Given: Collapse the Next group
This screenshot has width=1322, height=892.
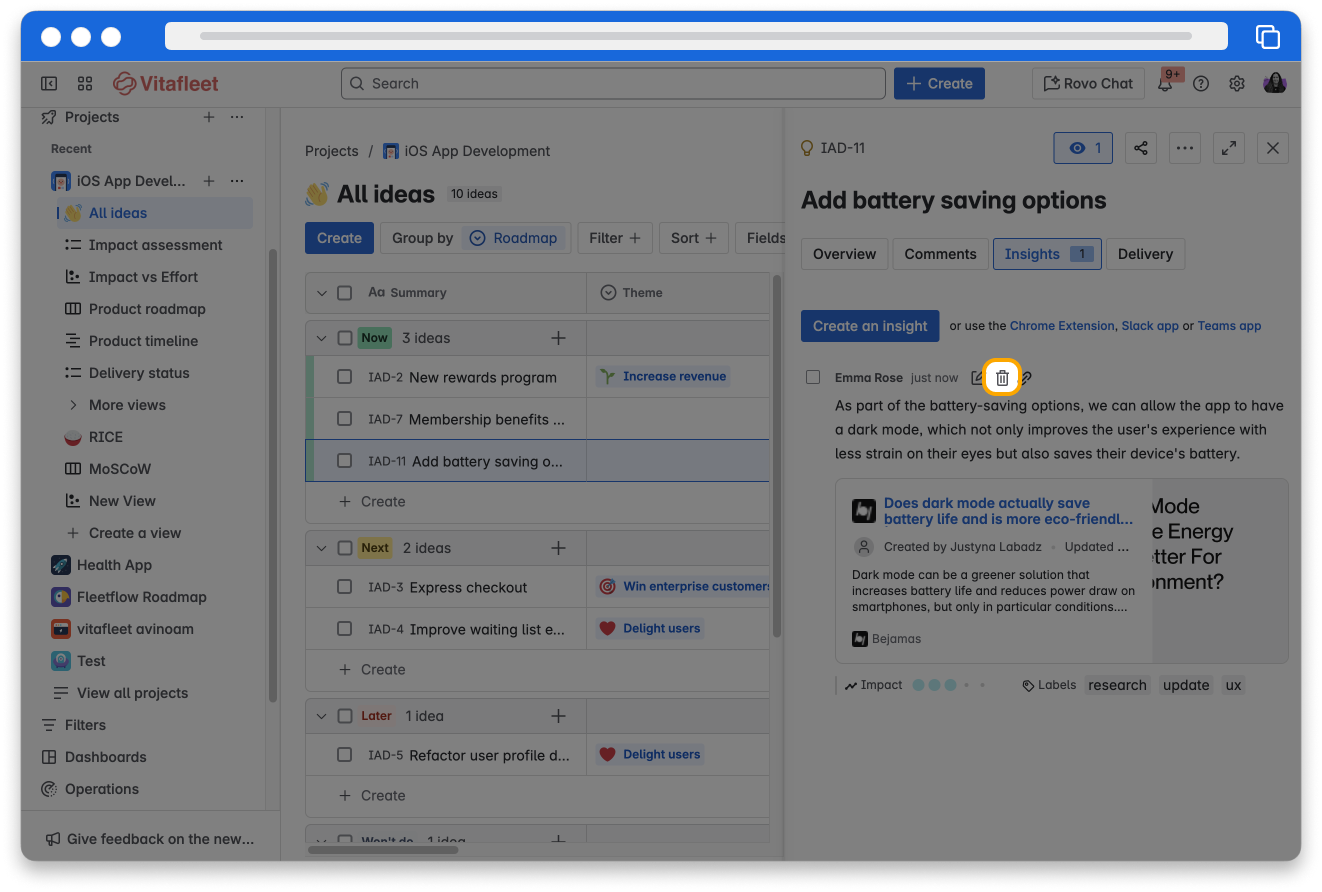Looking at the screenshot, I should click(x=321, y=548).
